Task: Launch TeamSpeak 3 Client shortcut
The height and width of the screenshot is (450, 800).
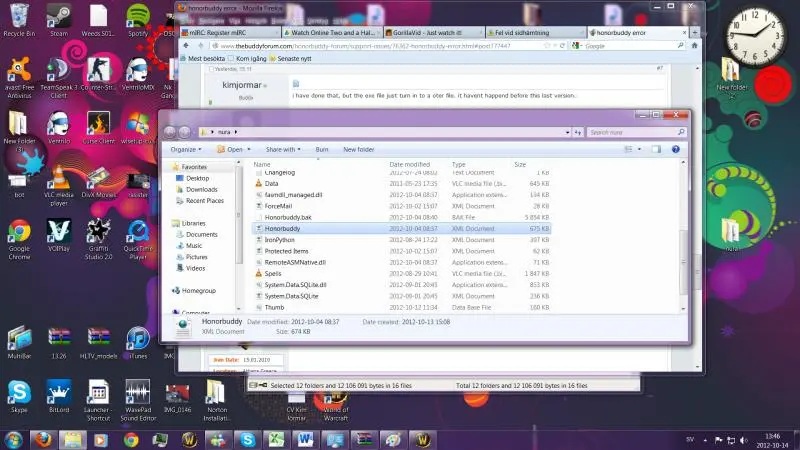Action: coord(59,78)
